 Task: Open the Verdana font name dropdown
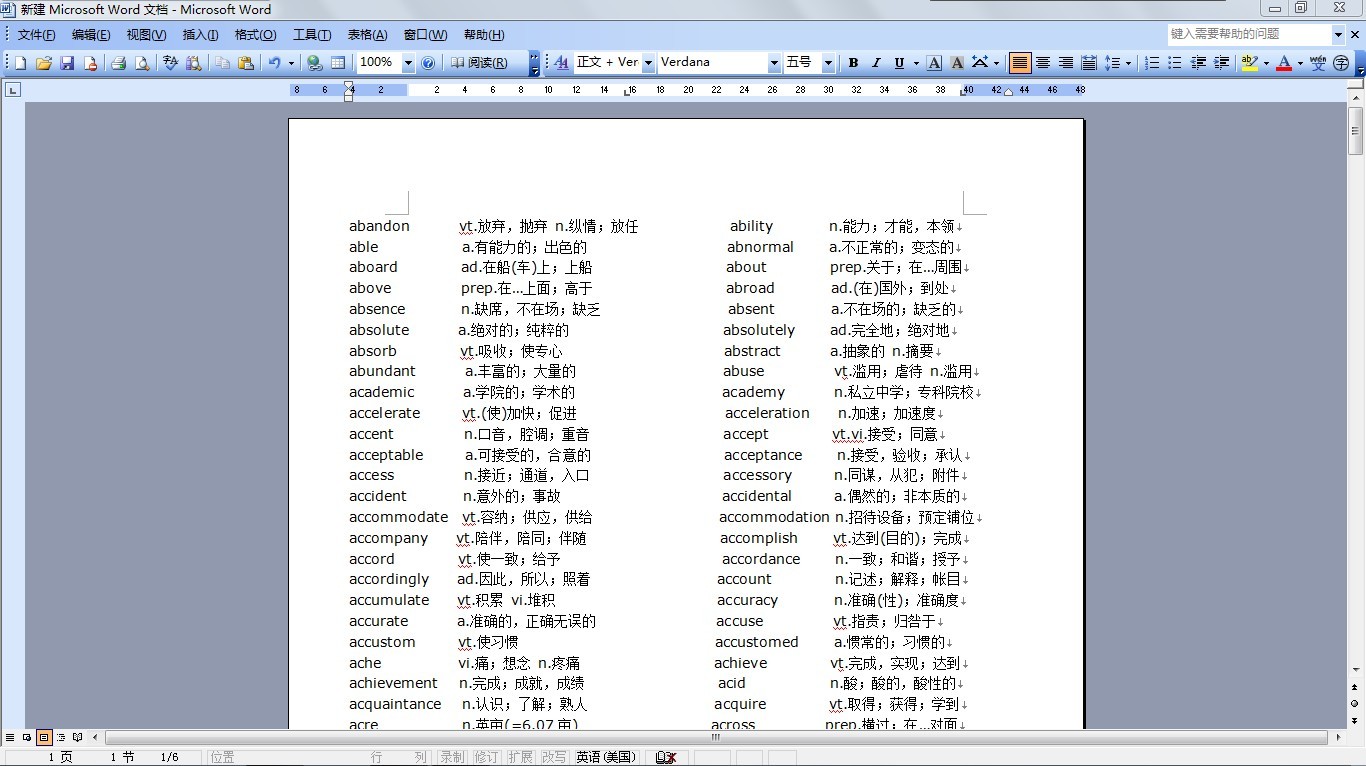775,62
